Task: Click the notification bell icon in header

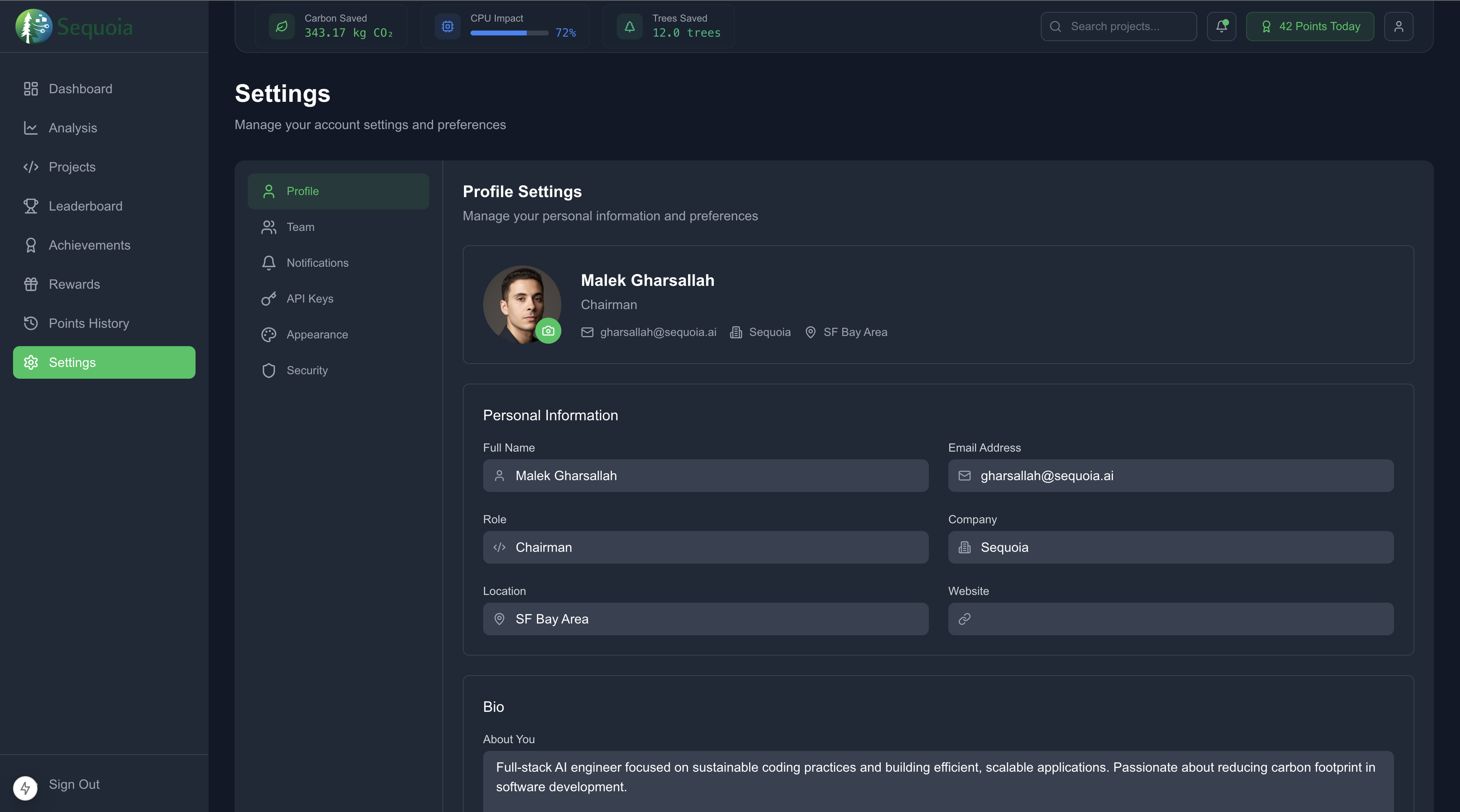Action: point(1221,26)
